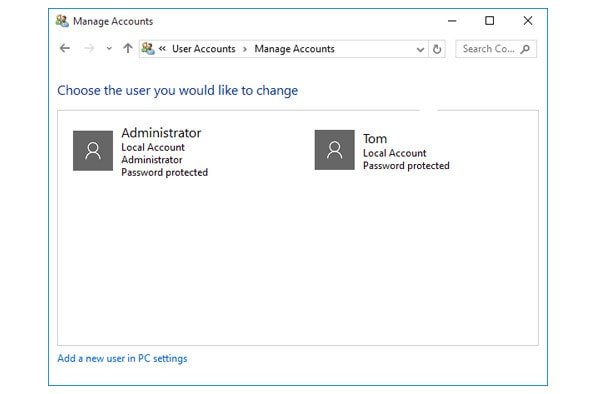Open the address bar history dropdown
The height and width of the screenshot is (394, 600).
[420, 49]
